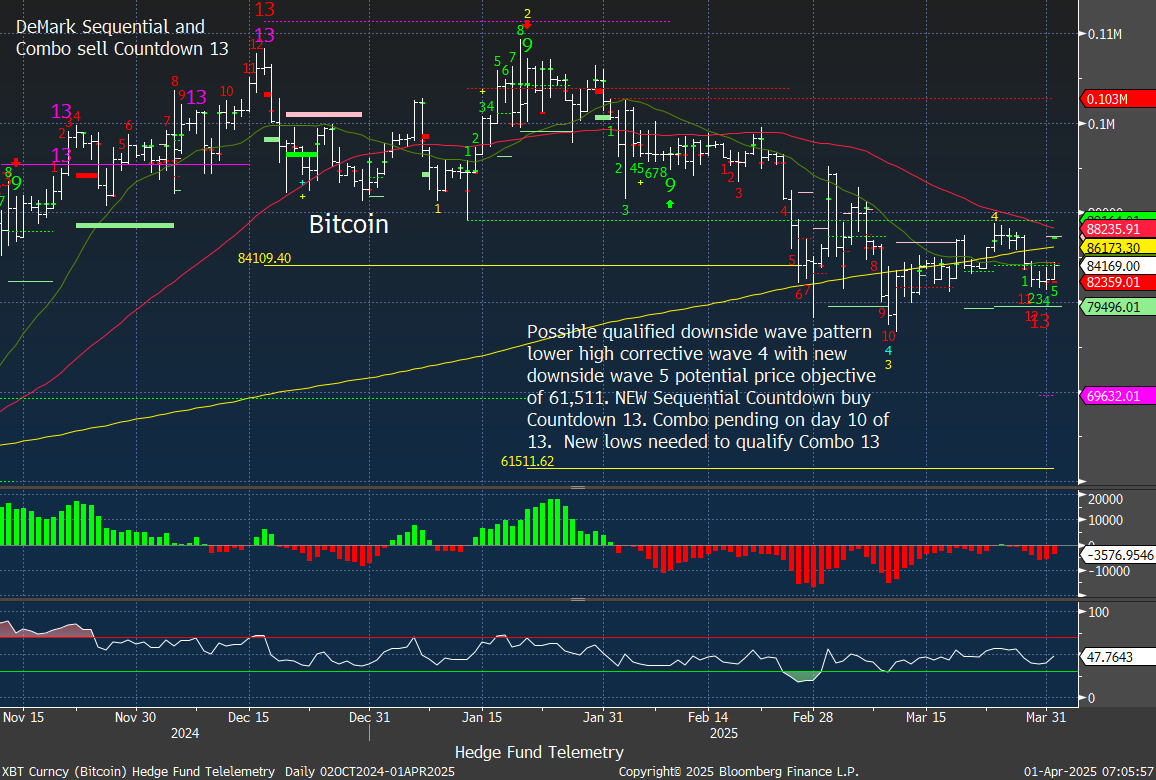
Task: Select the red 88235.91 moving average tag
Action: 1118,229
